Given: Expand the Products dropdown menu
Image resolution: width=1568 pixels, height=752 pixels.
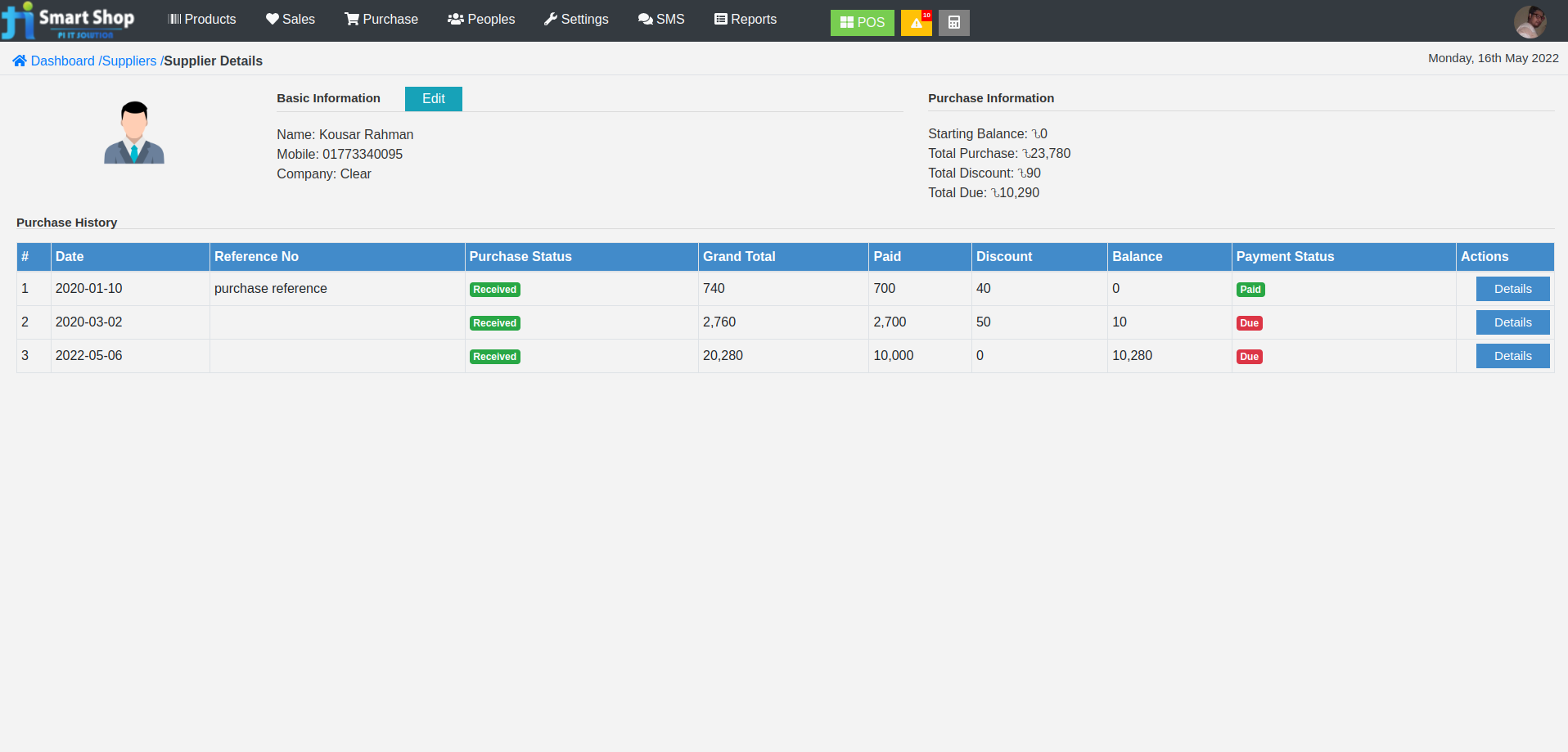Looking at the screenshot, I should [x=202, y=18].
